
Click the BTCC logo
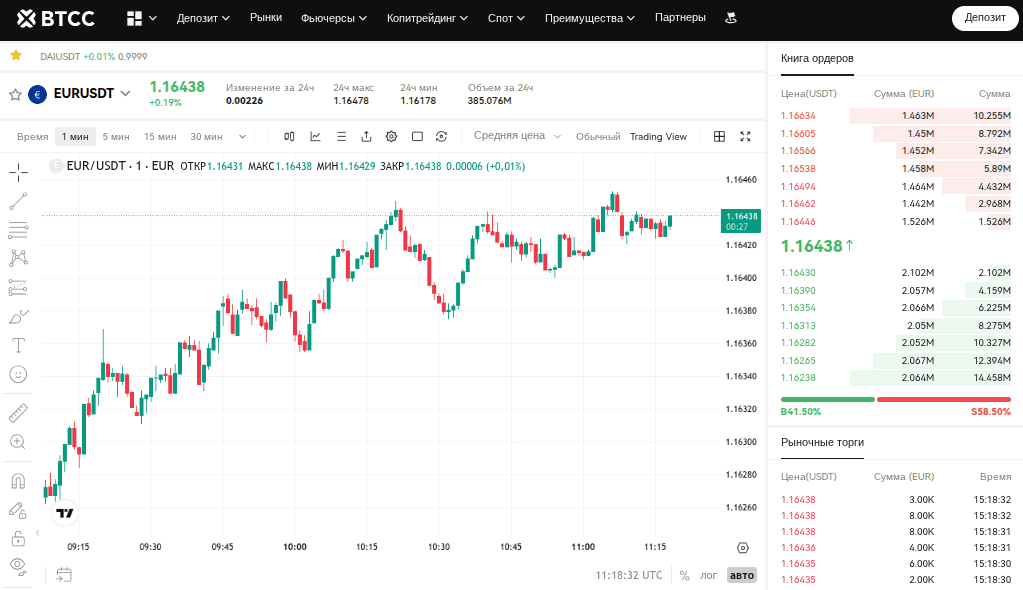point(55,19)
